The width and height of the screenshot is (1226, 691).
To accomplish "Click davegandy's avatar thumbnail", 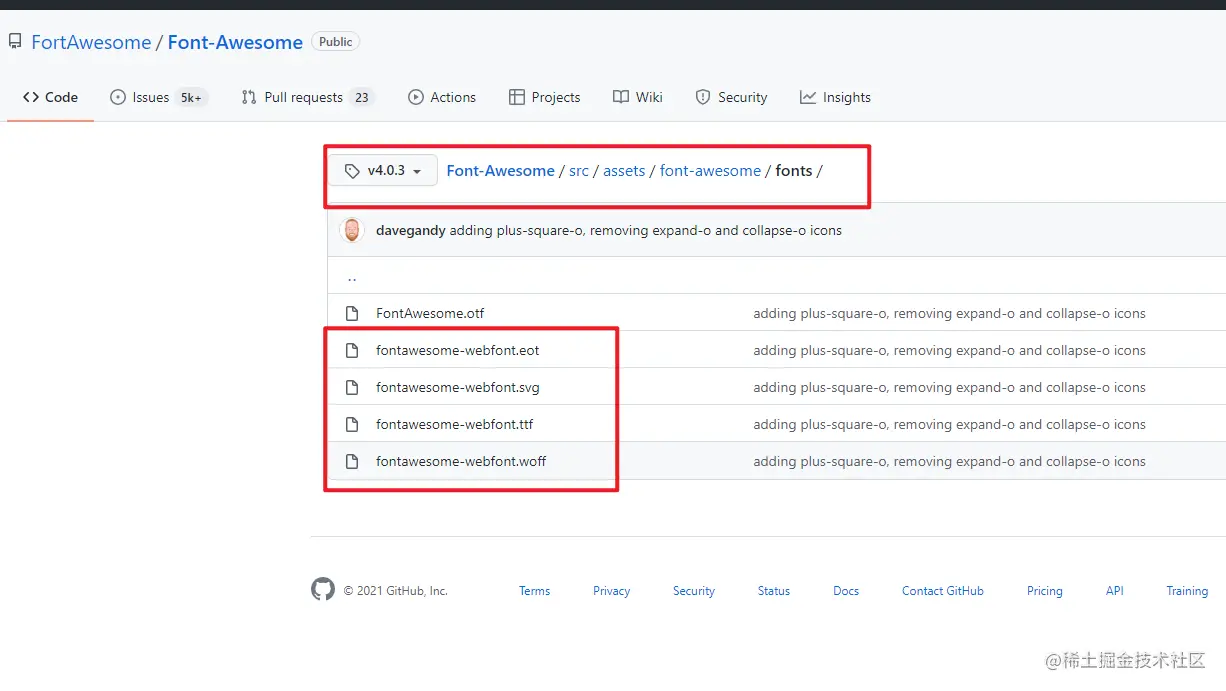I will [x=352, y=230].
